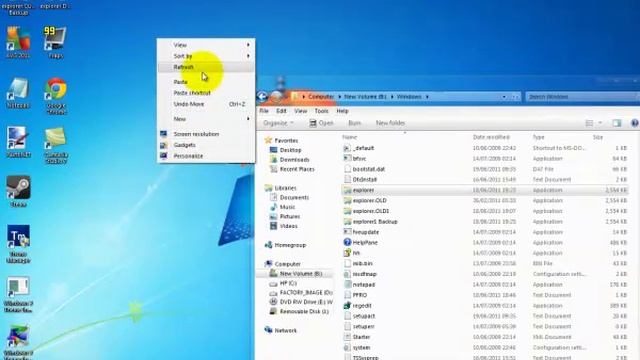The width and height of the screenshot is (640, 360).
Task: Open the view options dropdown arrow
Action: point(600,123)
